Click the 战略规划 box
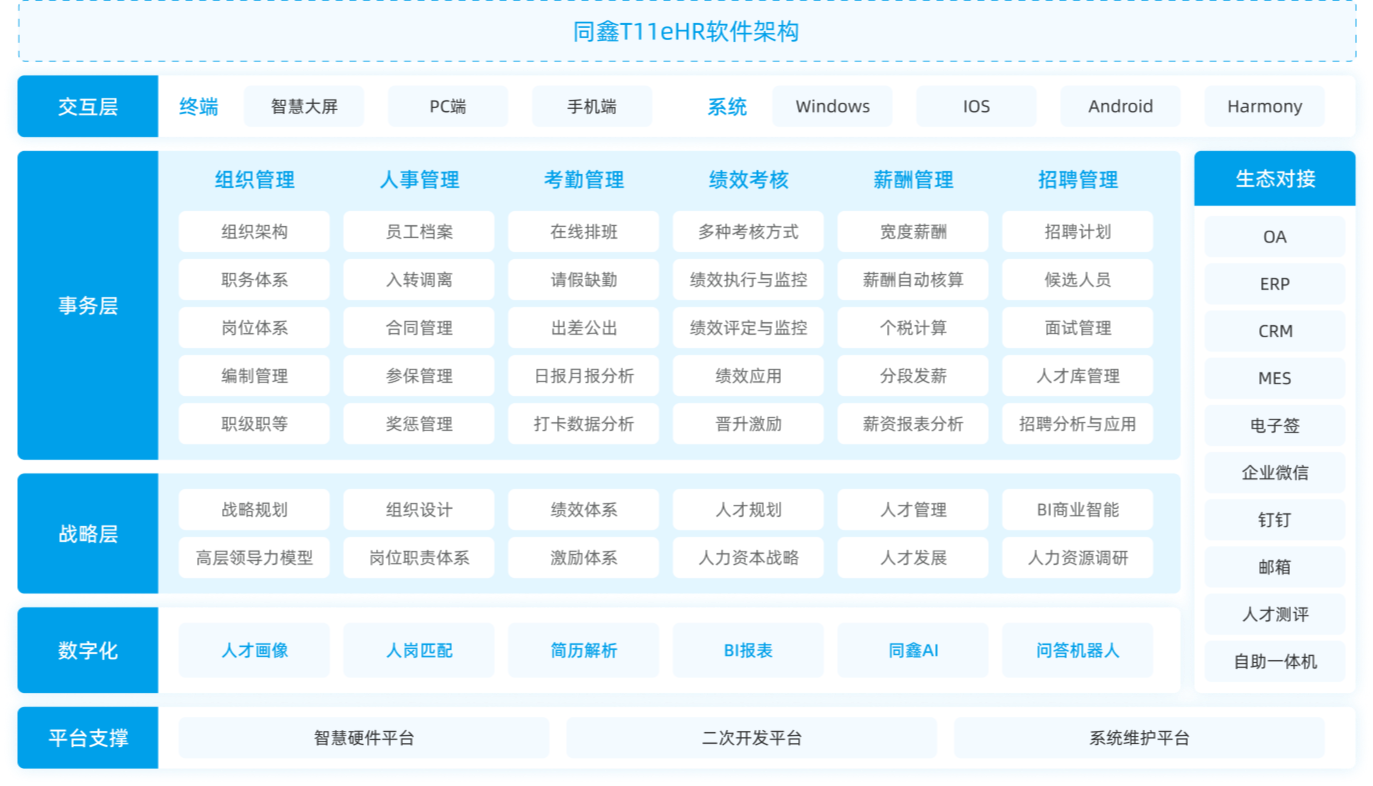The height and width of the screenshot is (786, 1373). click(254, 509)
